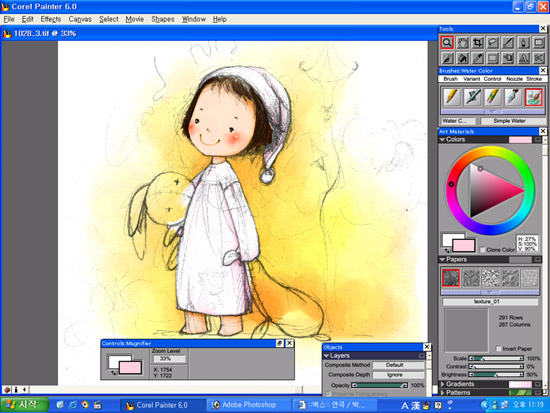Collapse the Colors section
The image size is (550, 413).
click(443, 140)
